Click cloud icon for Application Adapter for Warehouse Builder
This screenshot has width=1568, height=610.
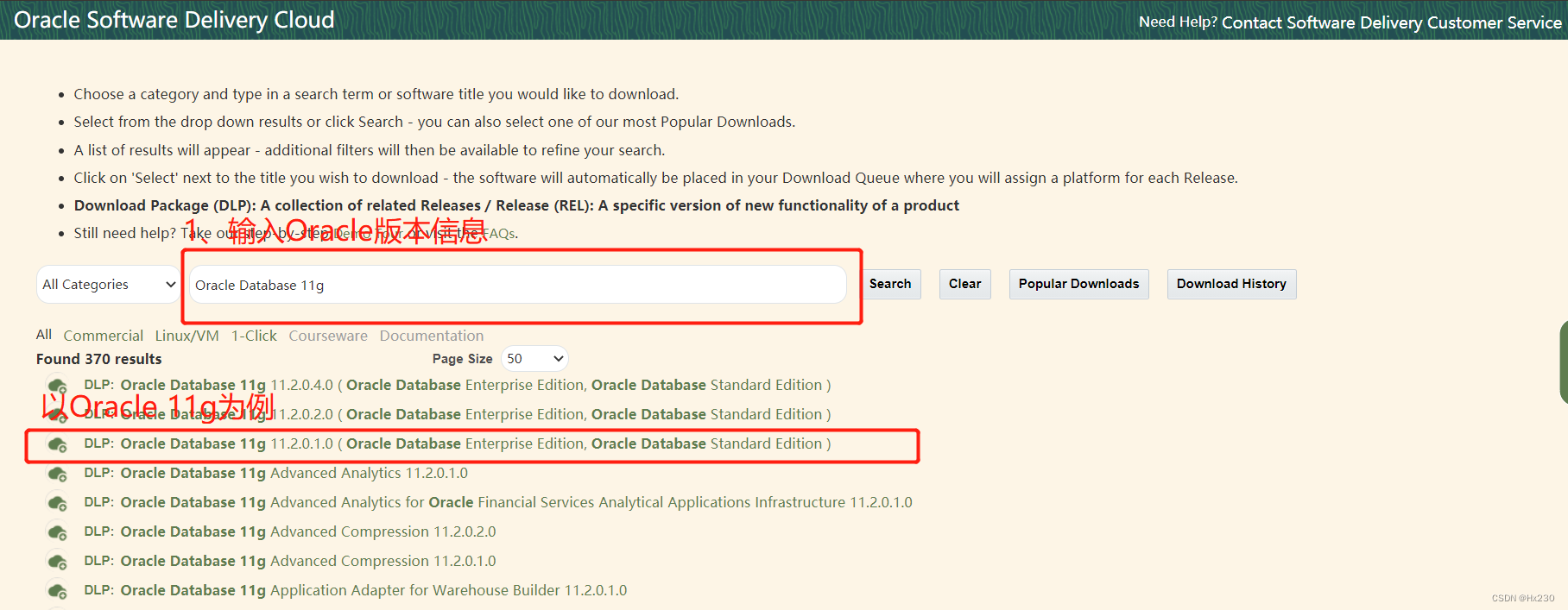pyautogui.click(x=58, y=591)
